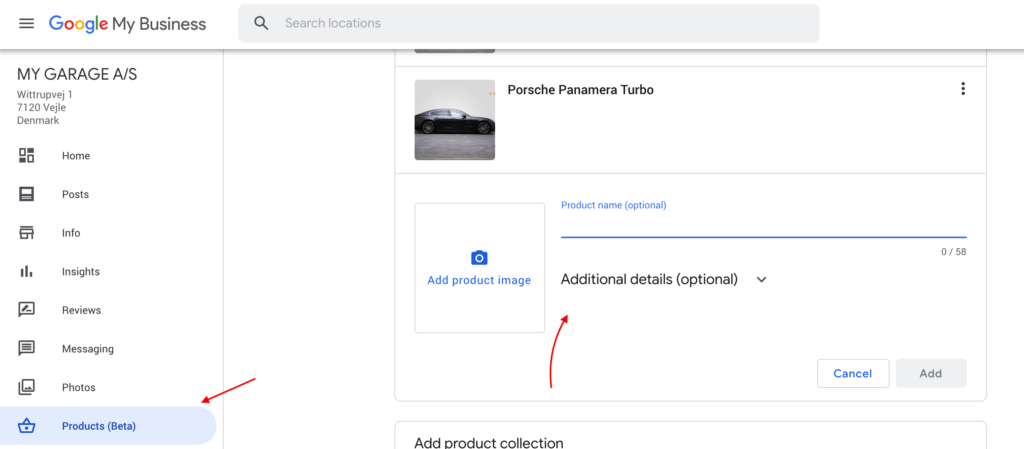This screenshot has width=1024, height=449.
Task: Click the Messaging chat icon
Action: tap(26, 348)
